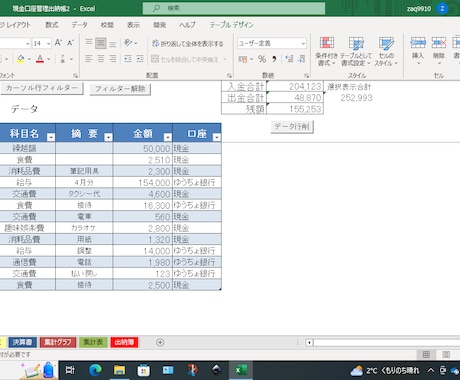Viewport: 460px width, 380px height.
Task: Open the fill color dropdown arrow
Action: click(x=29, y=59)
